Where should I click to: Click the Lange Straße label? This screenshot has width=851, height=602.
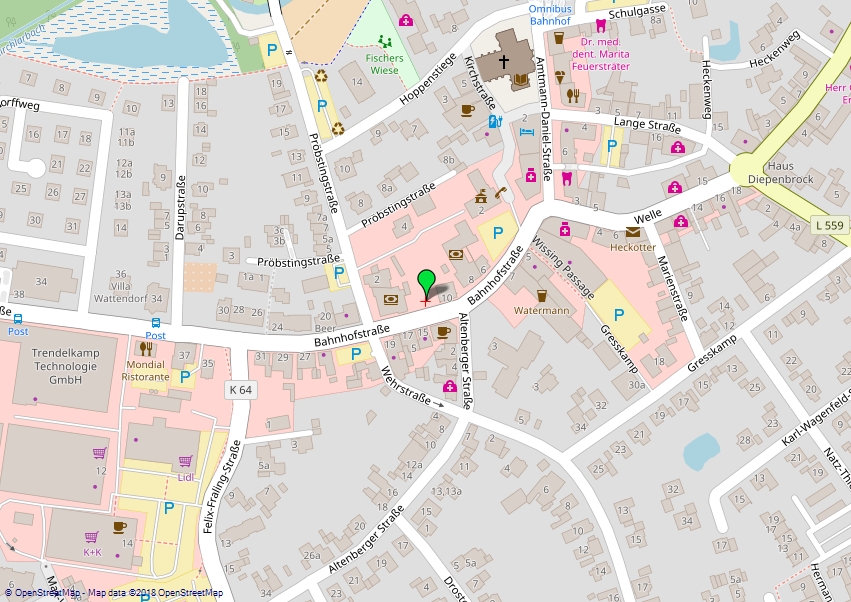coord(647,125)
